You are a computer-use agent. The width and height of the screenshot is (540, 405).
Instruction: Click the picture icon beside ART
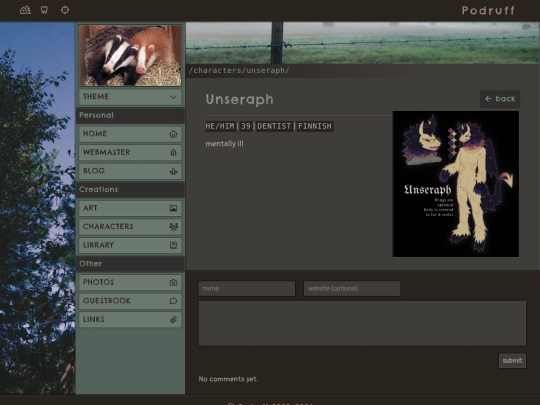point(173,208)
